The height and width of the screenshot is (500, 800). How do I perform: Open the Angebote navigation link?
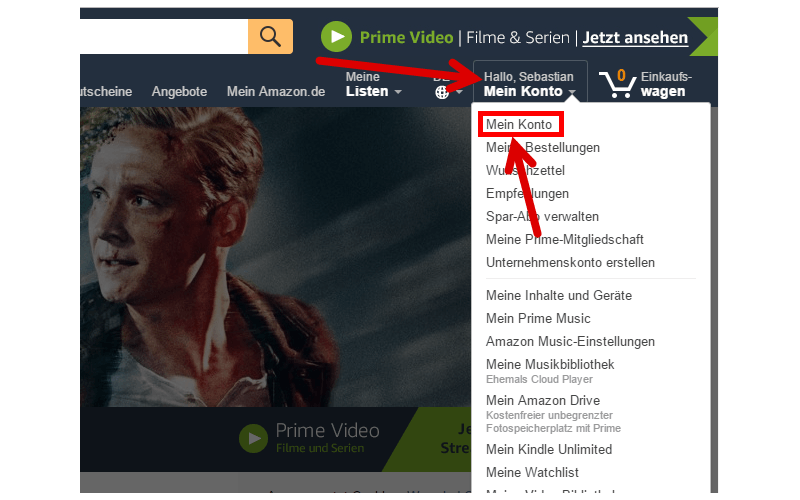coord(179,92)
